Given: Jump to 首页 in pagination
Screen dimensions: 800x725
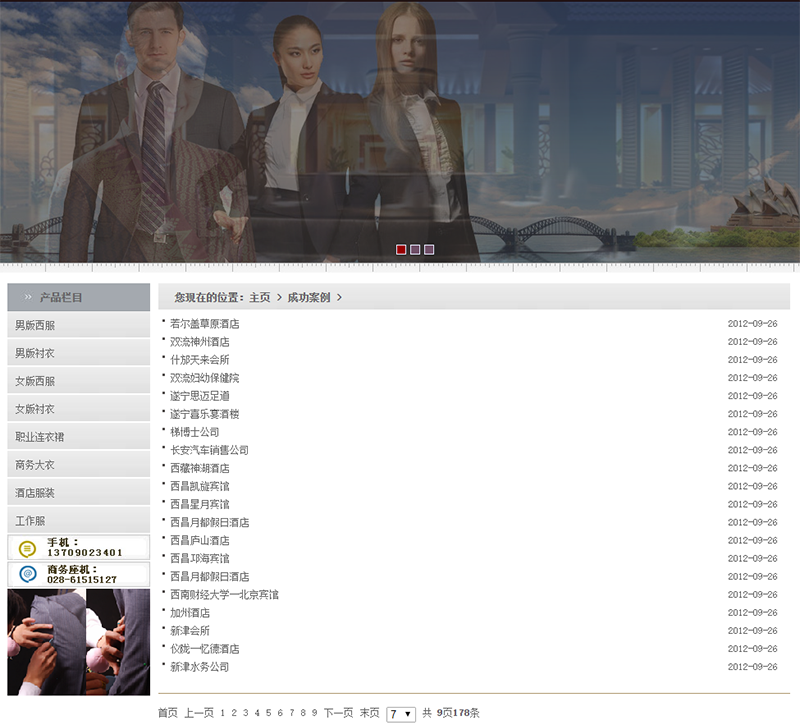Looking at the screenshot, I should 167,713.
